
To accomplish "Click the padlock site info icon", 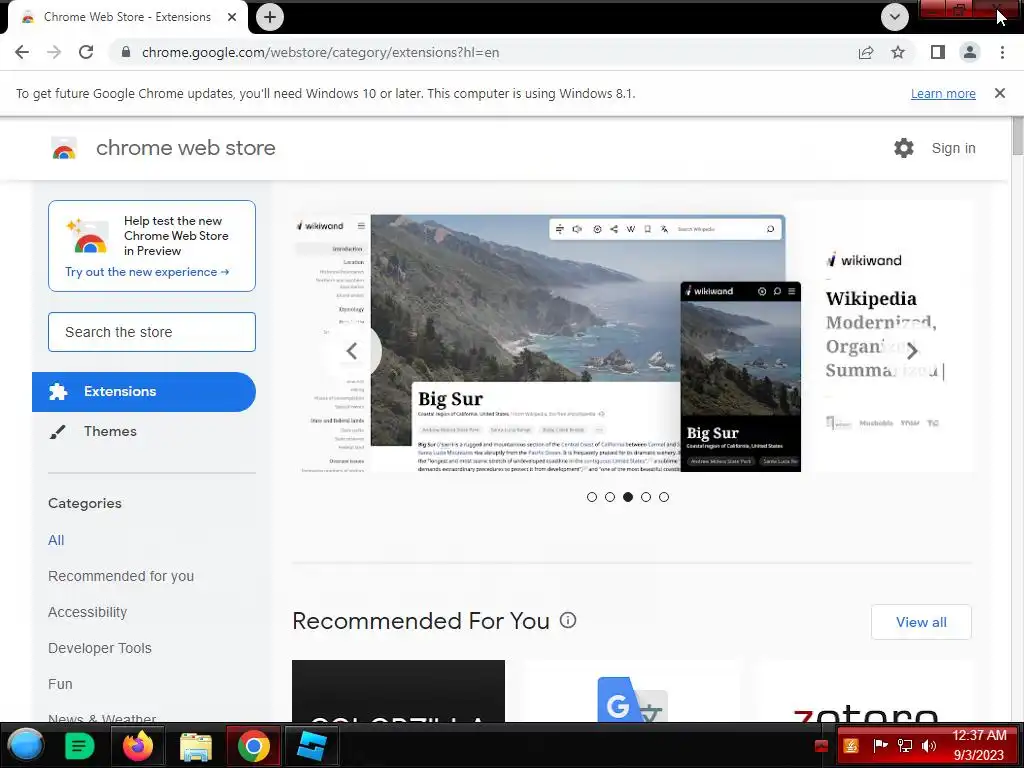I will tap(126, 52).
